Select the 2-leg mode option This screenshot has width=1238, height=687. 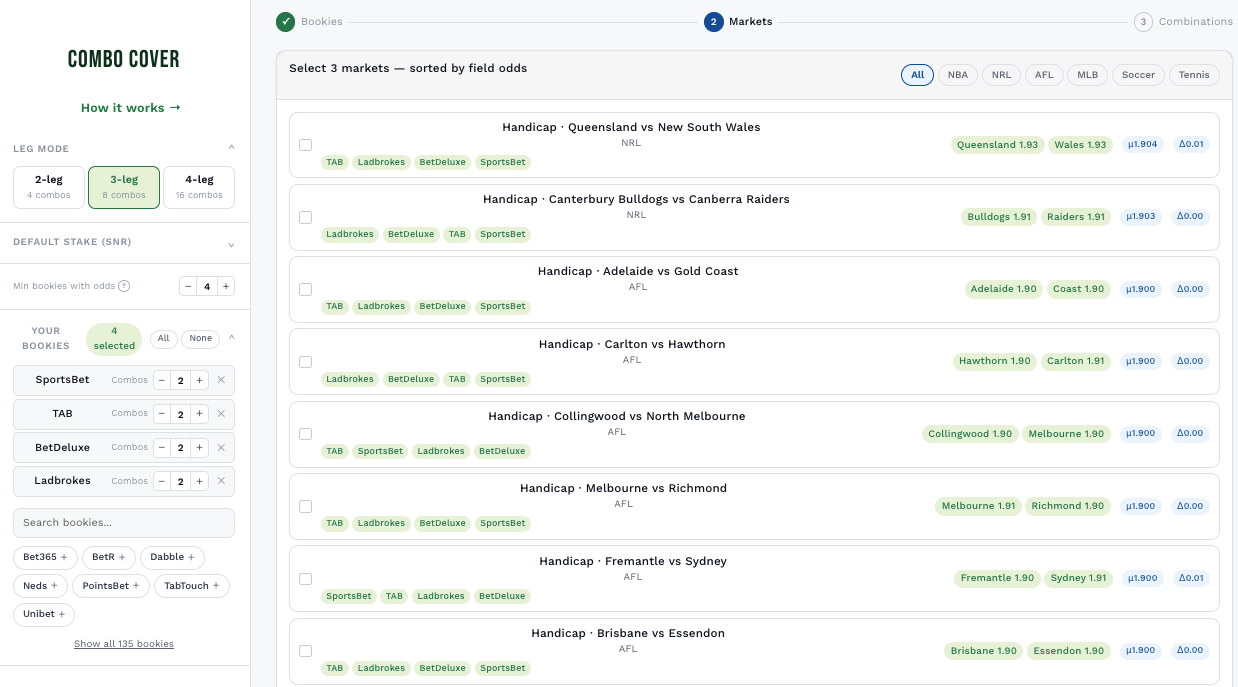tap(49, 187)
